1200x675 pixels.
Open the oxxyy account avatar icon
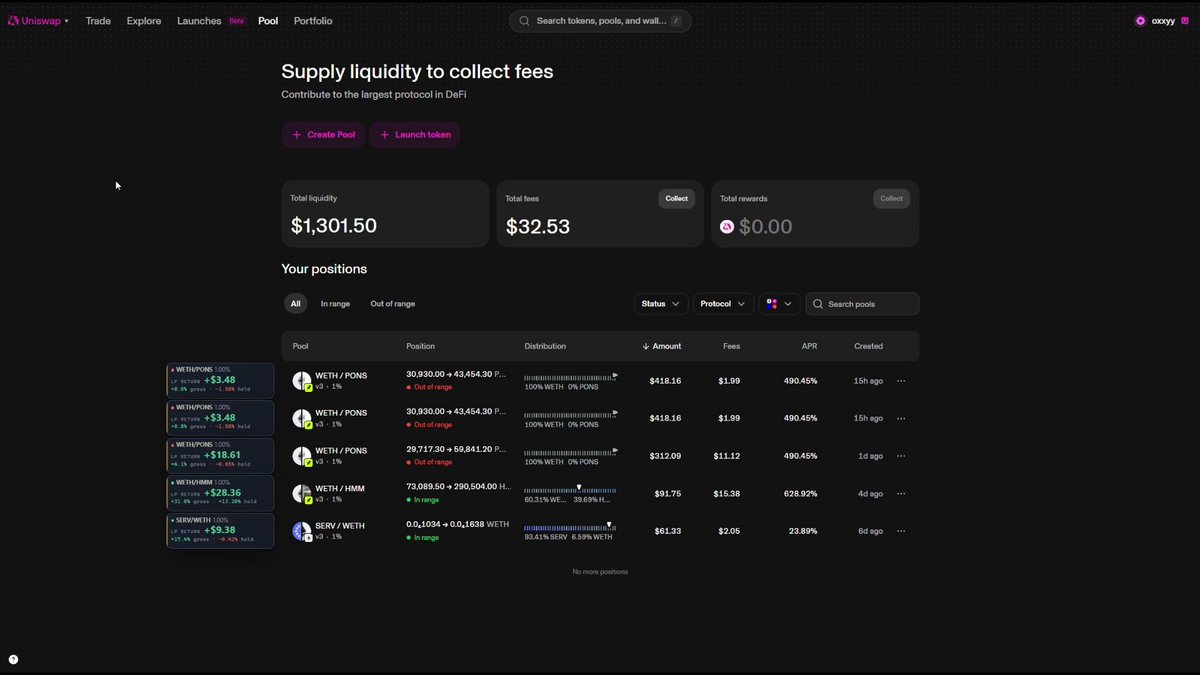[1140, 21]
